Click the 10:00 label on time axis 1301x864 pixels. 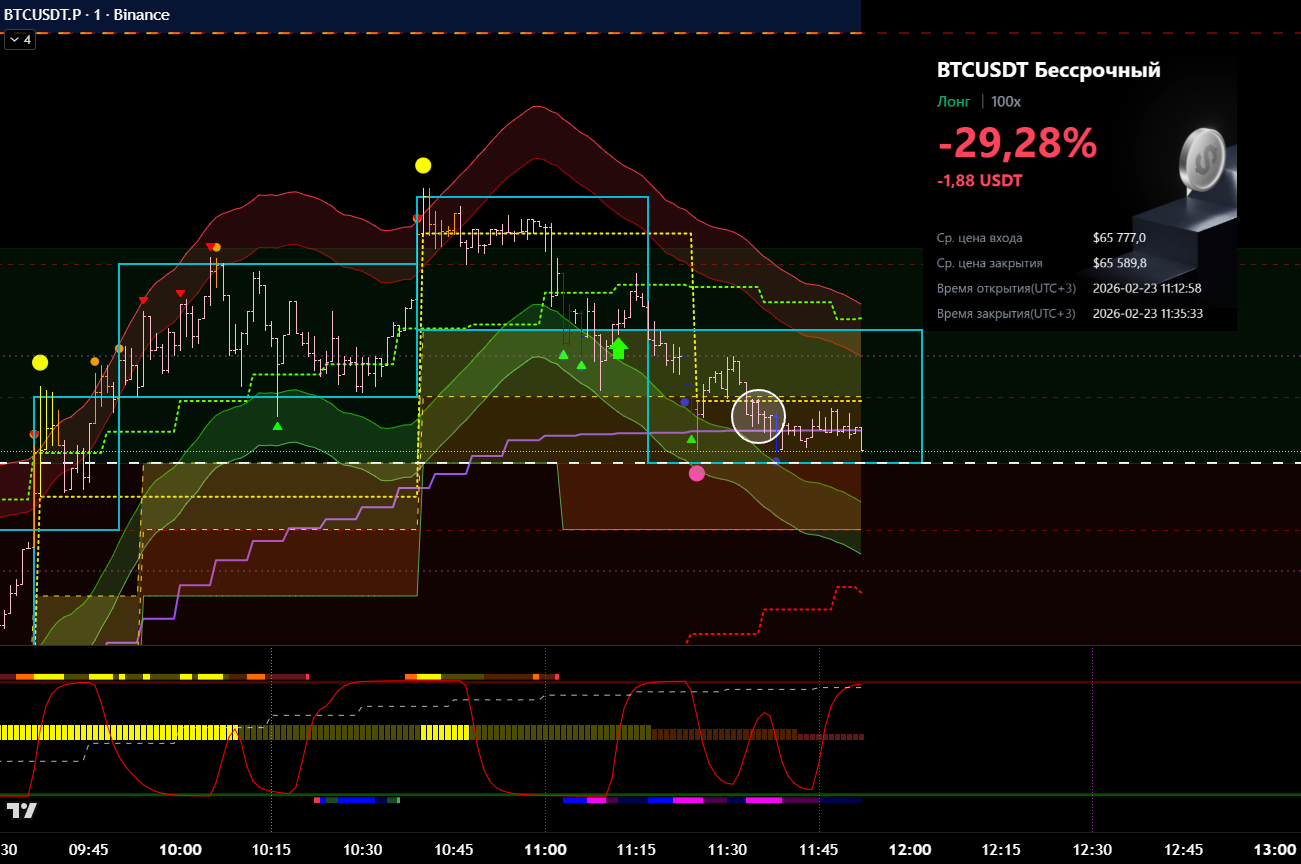180,849
